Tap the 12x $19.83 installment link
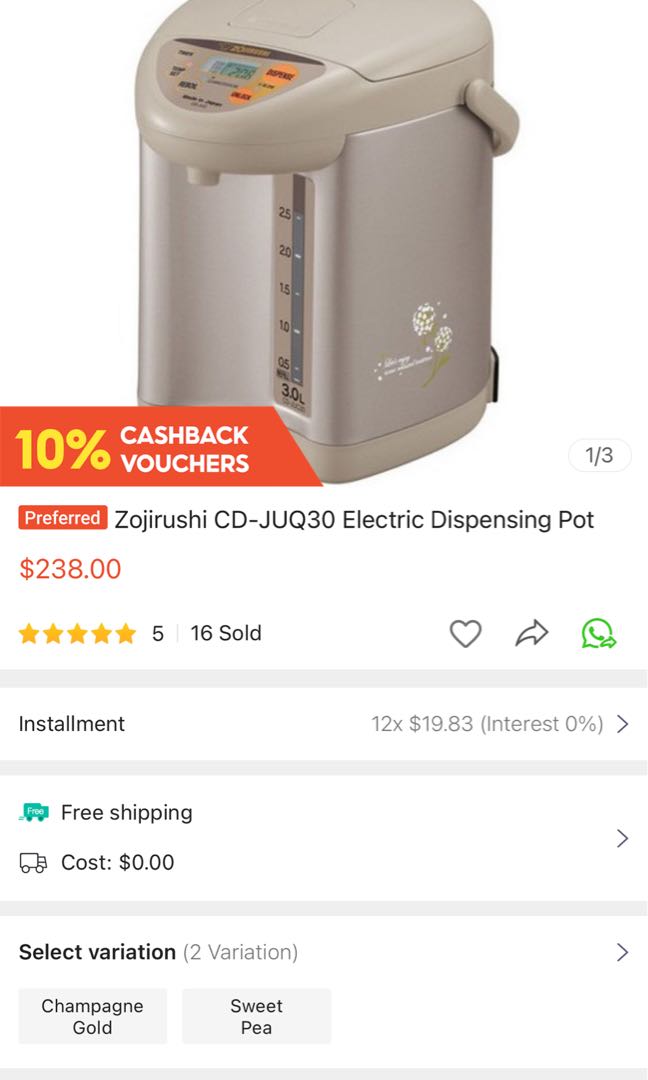The image size is (648, 1080). coord(488,724)
